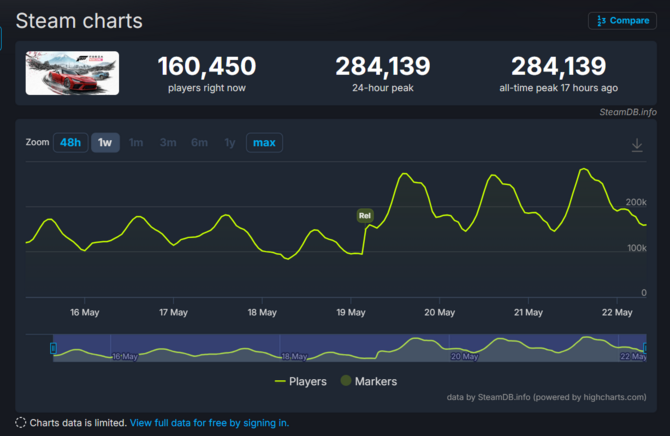Click the 22 May axis label
This screenshot has width=670, height=436.
click(617, 312)
